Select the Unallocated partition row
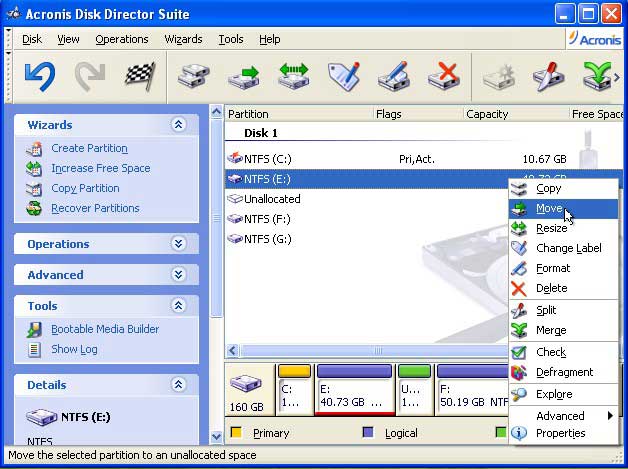628x469 pixels. (366, 199)
